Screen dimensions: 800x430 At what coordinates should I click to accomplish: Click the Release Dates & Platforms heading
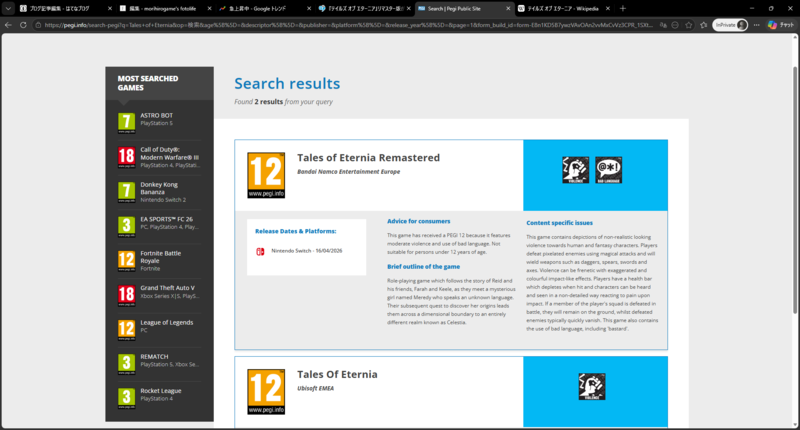(x=295, y=232)
